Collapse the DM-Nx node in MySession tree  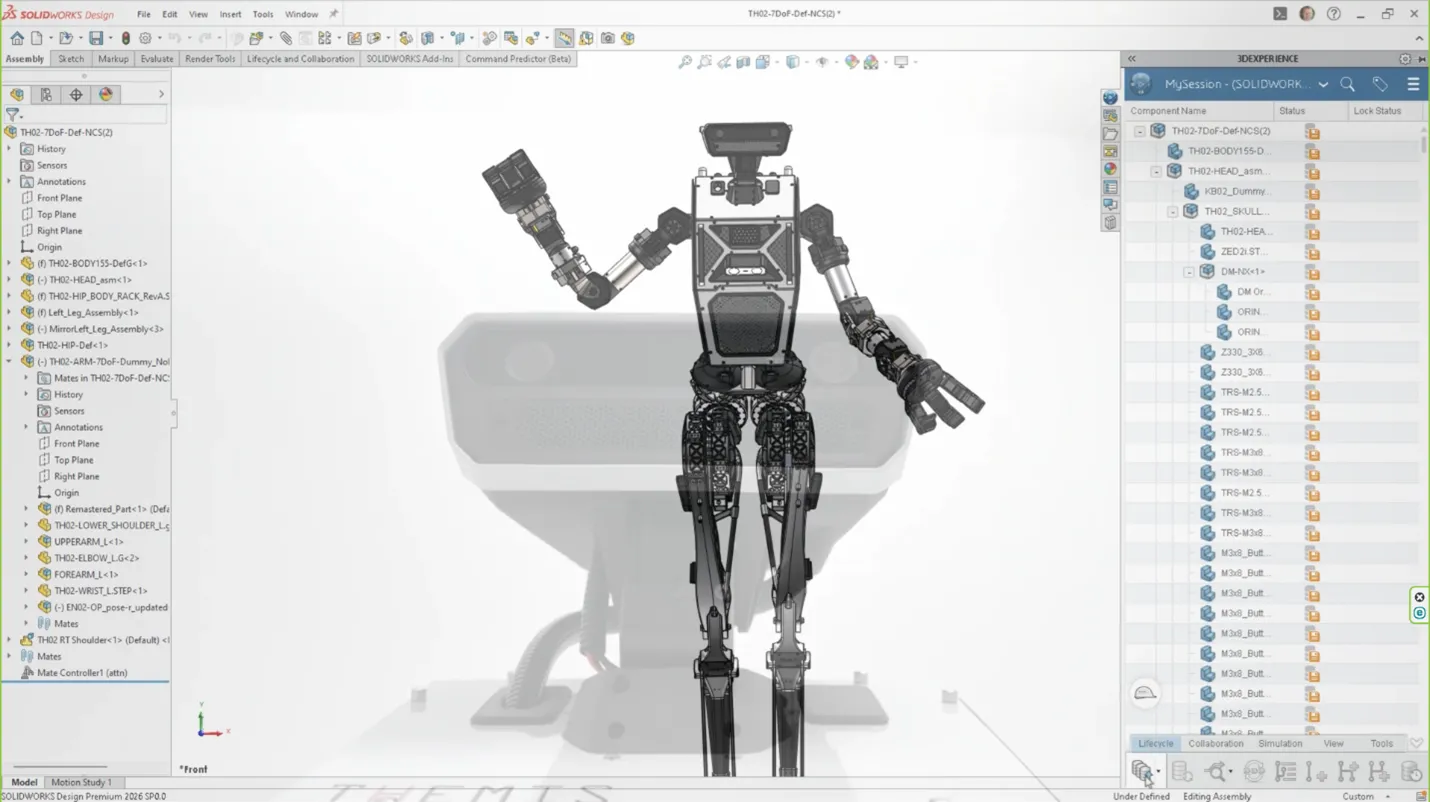(1190, 271)
